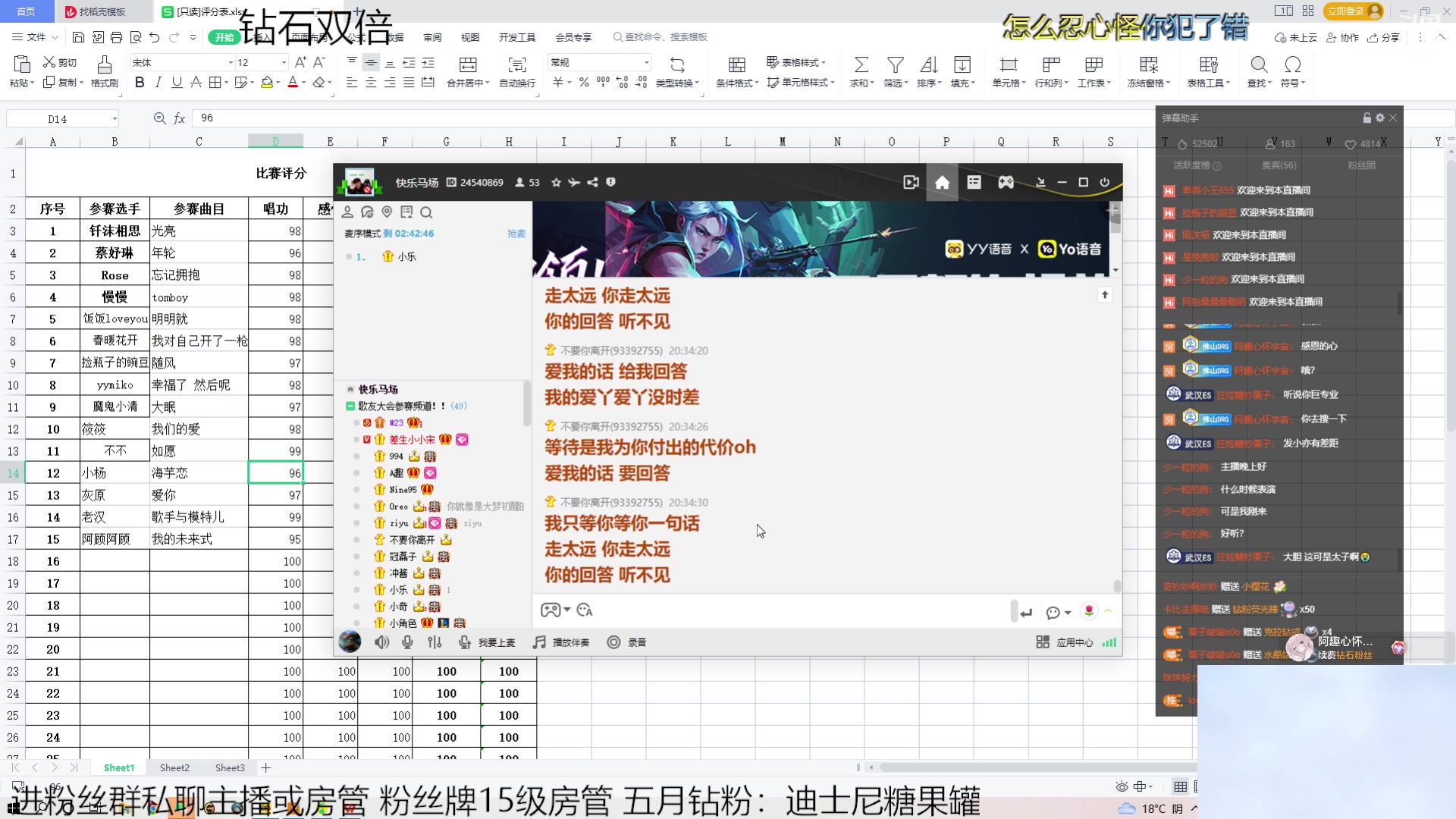Switch to the 审阅 ribbon tab

[432, 37]
